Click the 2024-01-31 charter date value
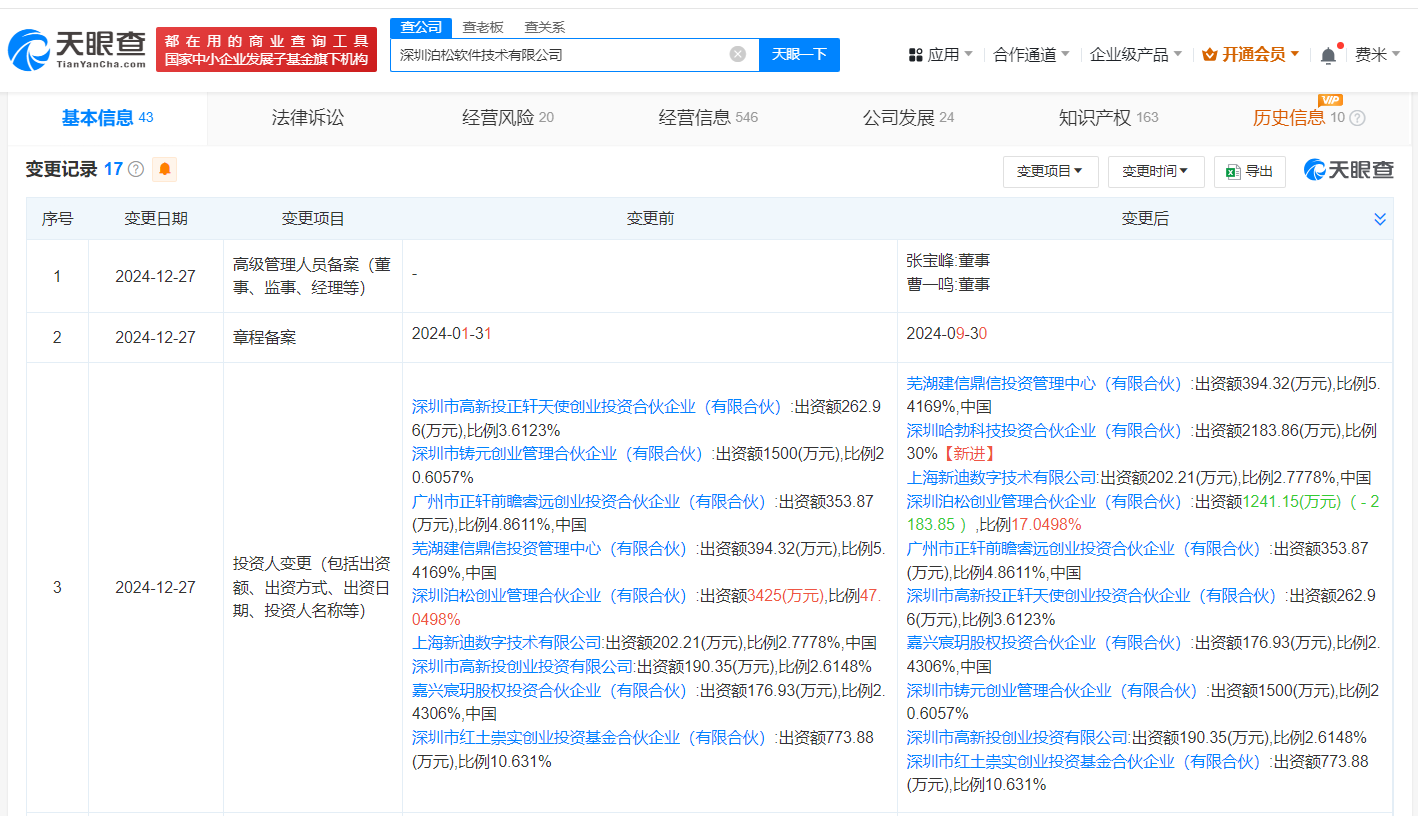This screenshot has height=816, width=1418. pos(452,334)
